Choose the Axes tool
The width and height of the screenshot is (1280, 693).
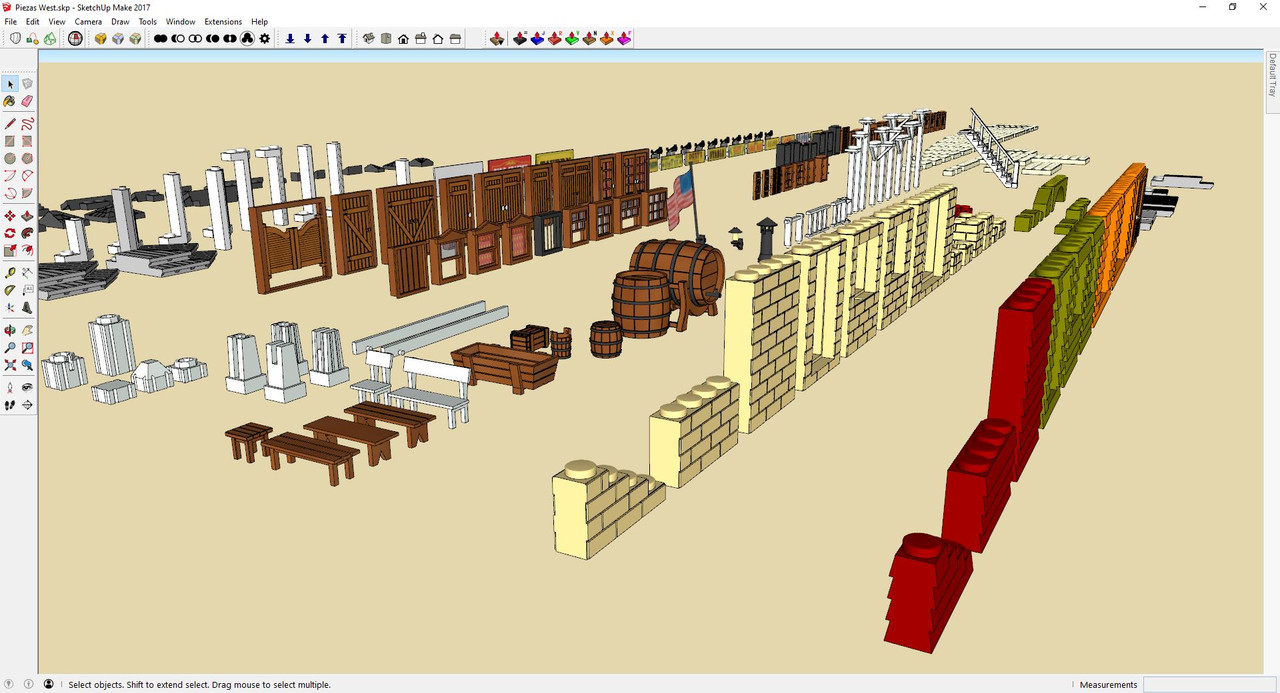click(x=10, y=307)
